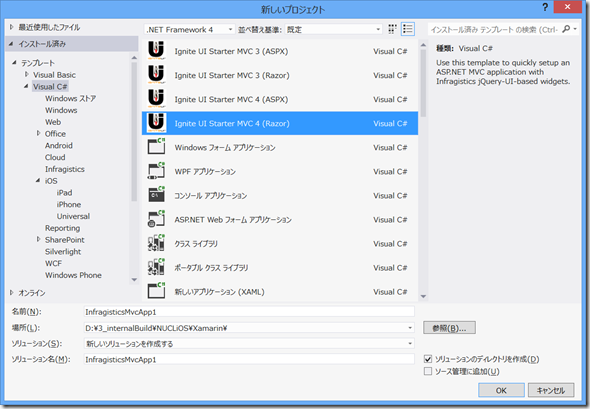The height and width of the screenshot is (409, 590).
Task: Expand the Visual Basic node arrow
Action: pos(27,75)
